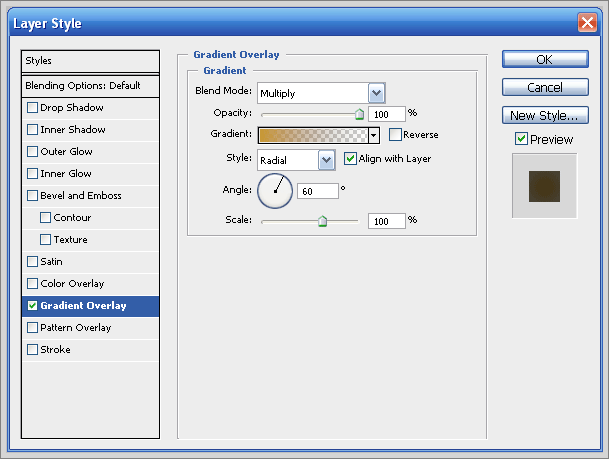Select Blending Options: Default row
The height and width of the screenshot is (459, 609).
(90, 86)
